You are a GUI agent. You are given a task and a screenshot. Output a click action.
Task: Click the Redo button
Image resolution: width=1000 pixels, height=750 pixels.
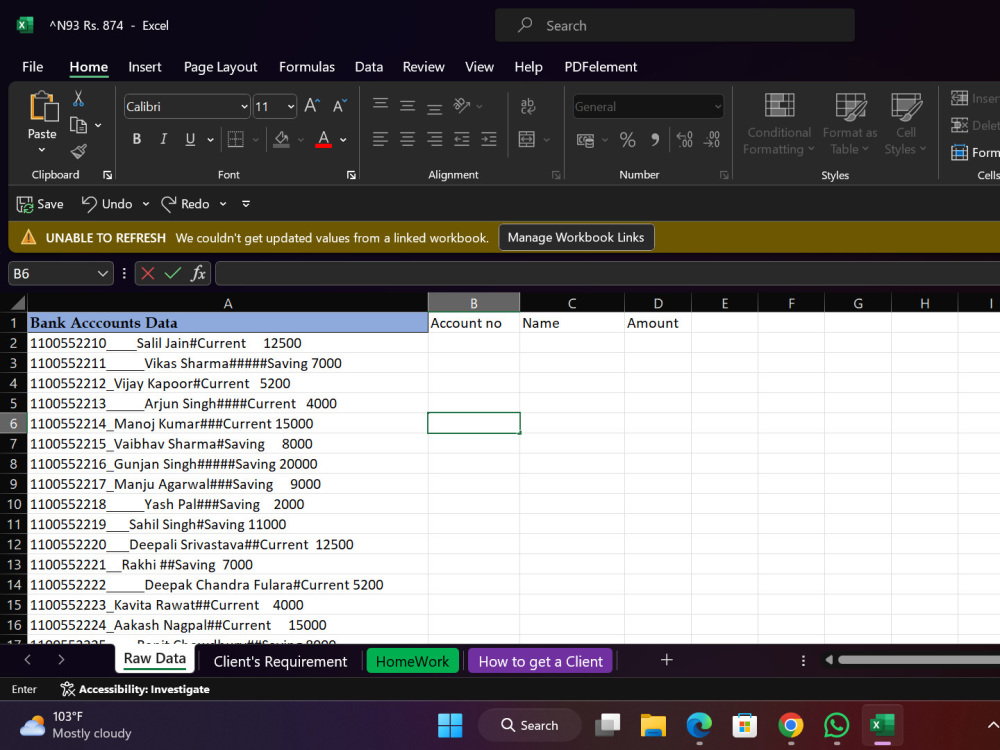(x=186, y=204)
